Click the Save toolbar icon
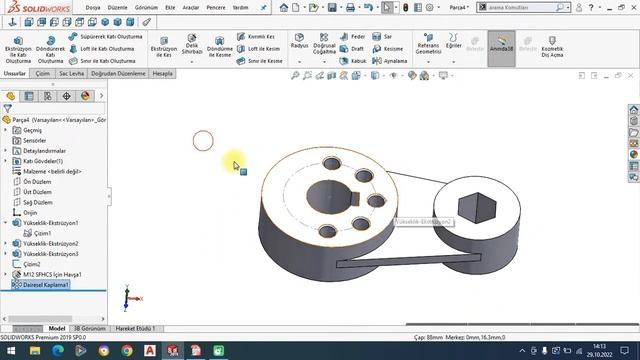This screenshot has height=360, width=640. 332,7
